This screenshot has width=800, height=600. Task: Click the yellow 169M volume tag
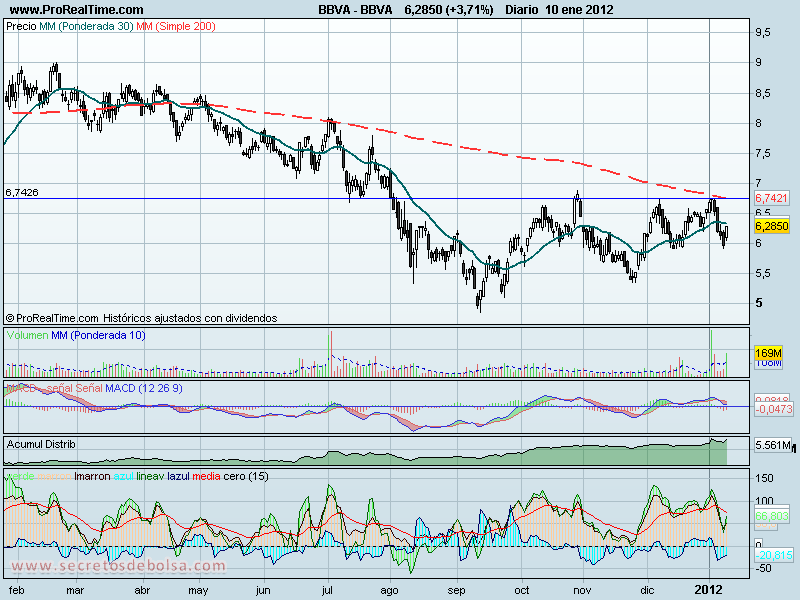click(x=768, y=353)
